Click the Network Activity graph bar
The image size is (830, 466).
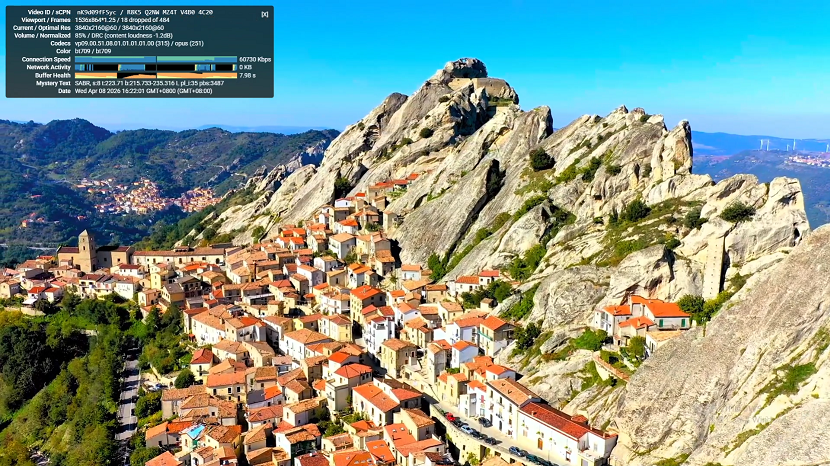click(x=156, y=67)
